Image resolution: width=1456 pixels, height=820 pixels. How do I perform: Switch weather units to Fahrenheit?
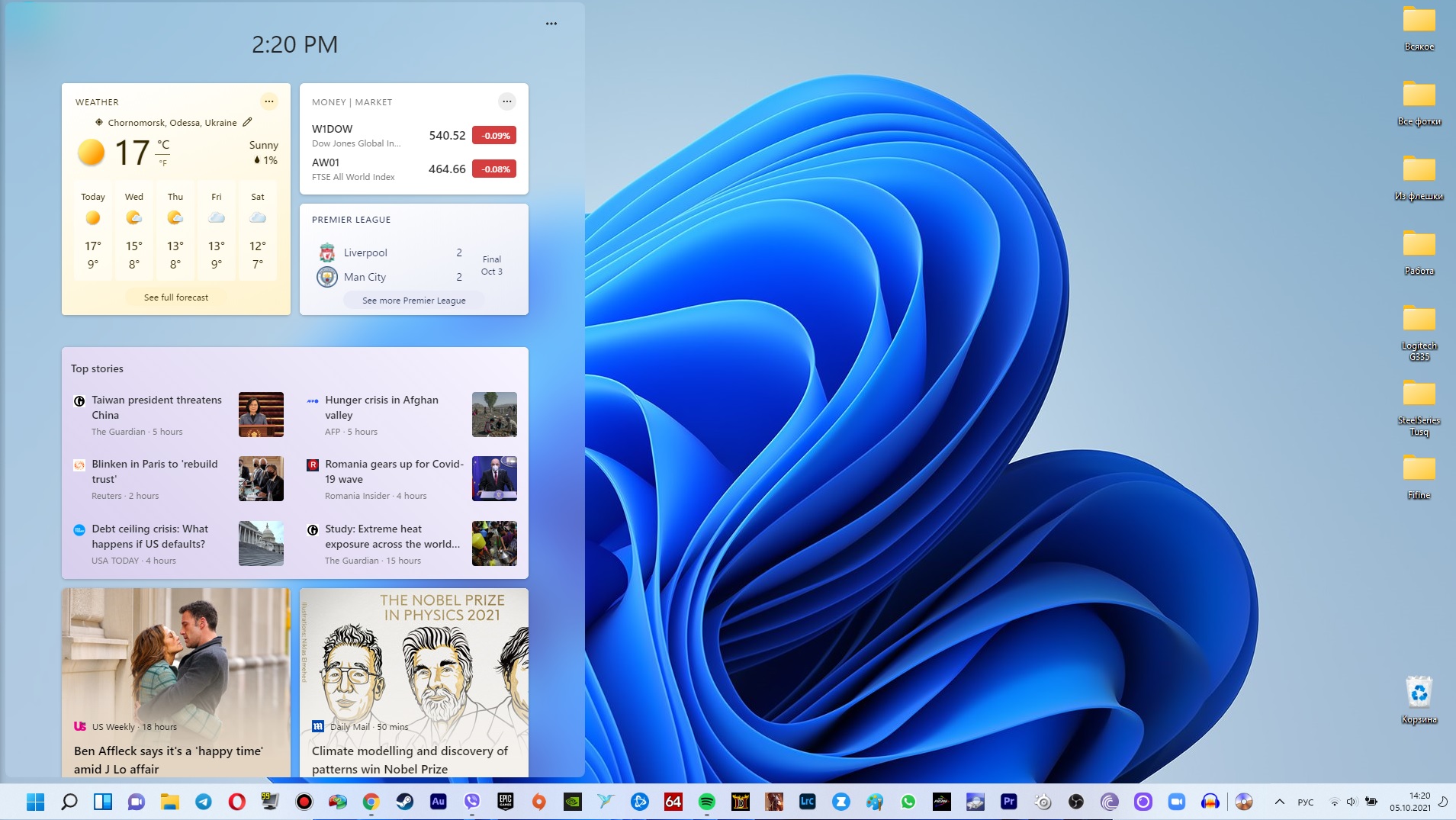pos(163,162)
